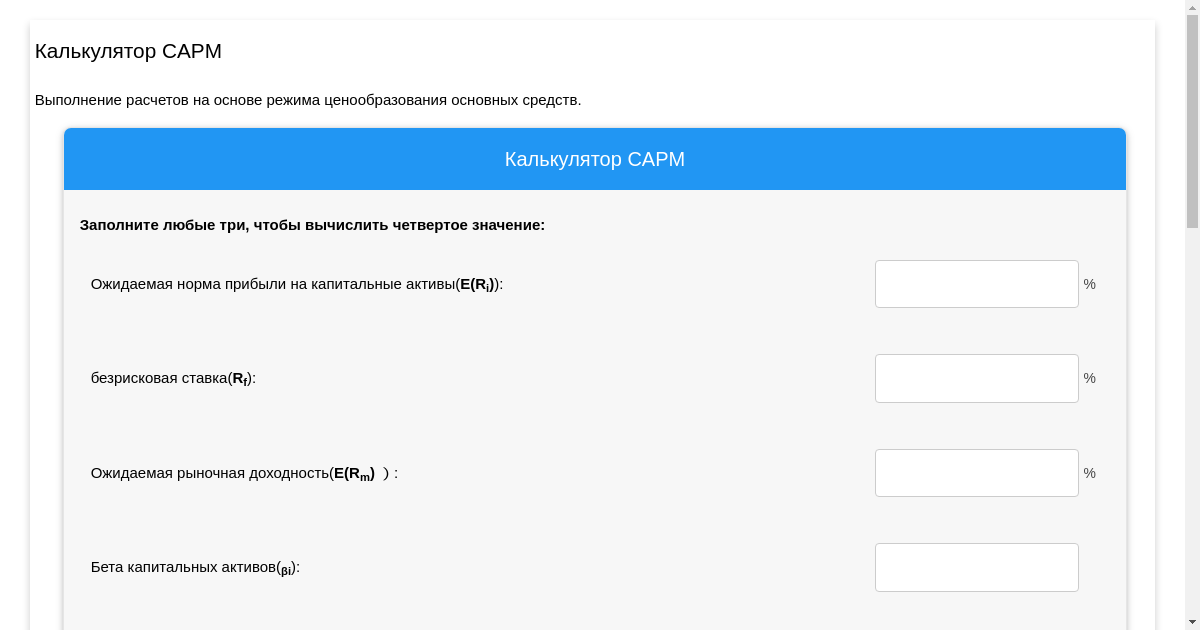Click the label Ожидаемая рыночная доходность
The width and height of the screenshot is (1200, 630).
click(243, 472)
